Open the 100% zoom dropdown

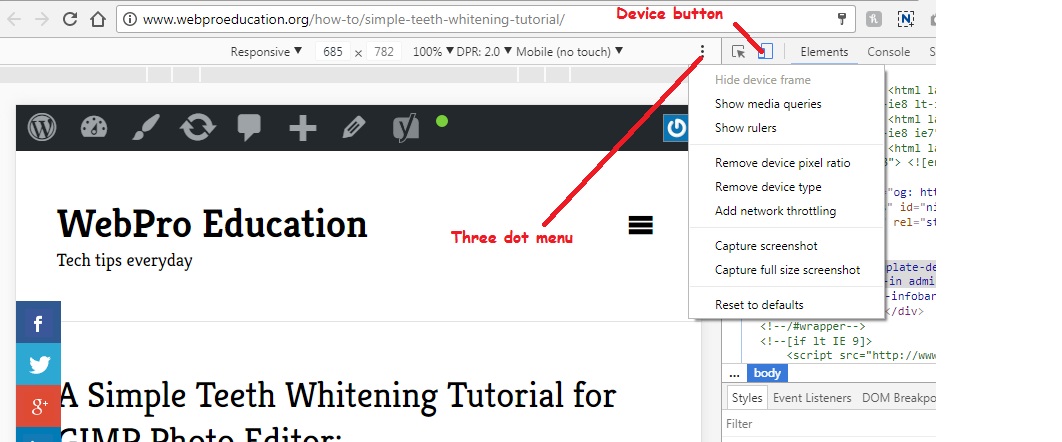point(433,51)
